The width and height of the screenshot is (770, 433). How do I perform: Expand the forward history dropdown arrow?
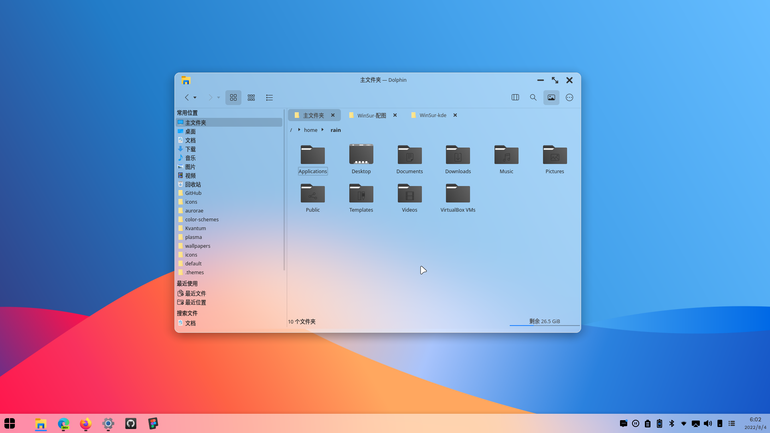point(219,98)
